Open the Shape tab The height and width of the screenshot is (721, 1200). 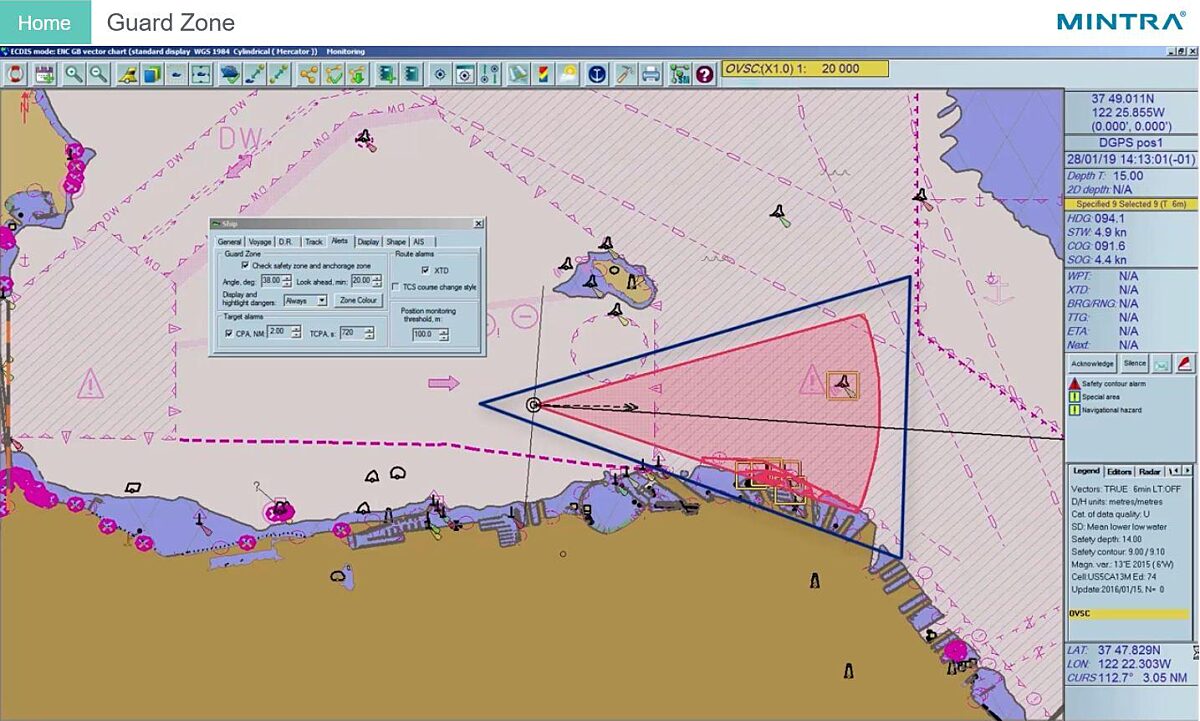(x=396, y=242)
